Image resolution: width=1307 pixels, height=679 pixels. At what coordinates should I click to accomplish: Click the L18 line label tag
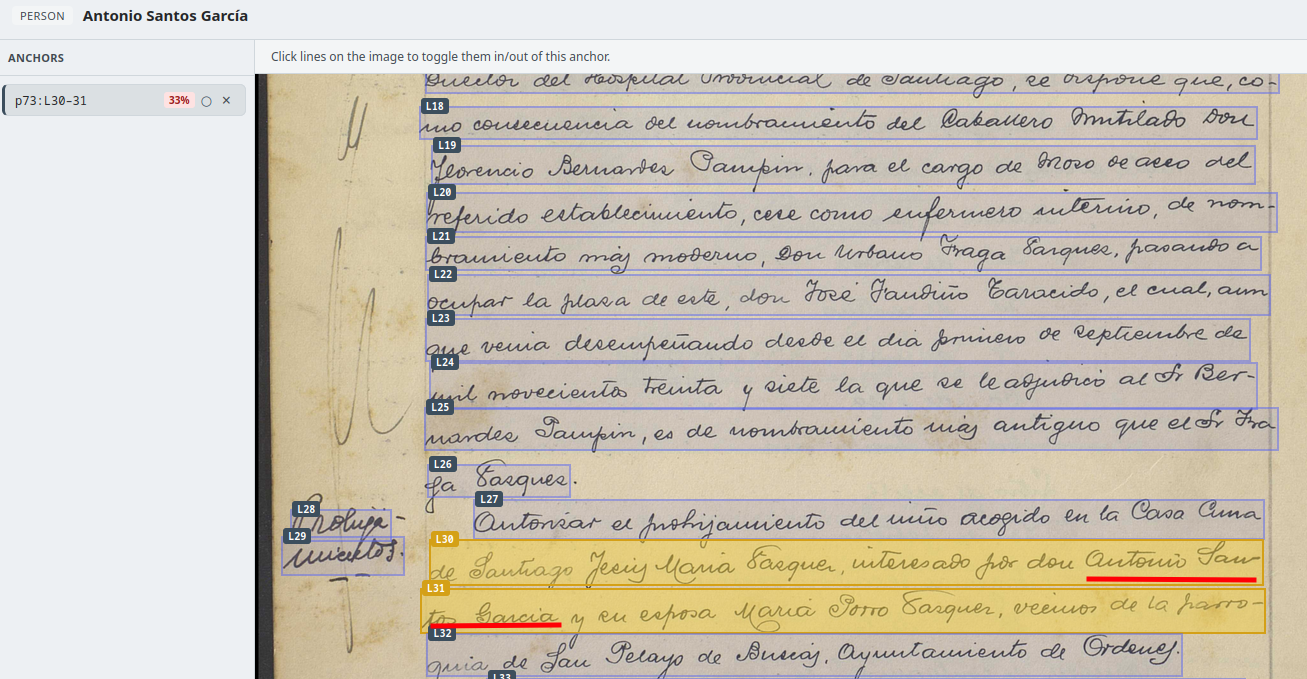(x=435, y=106)
